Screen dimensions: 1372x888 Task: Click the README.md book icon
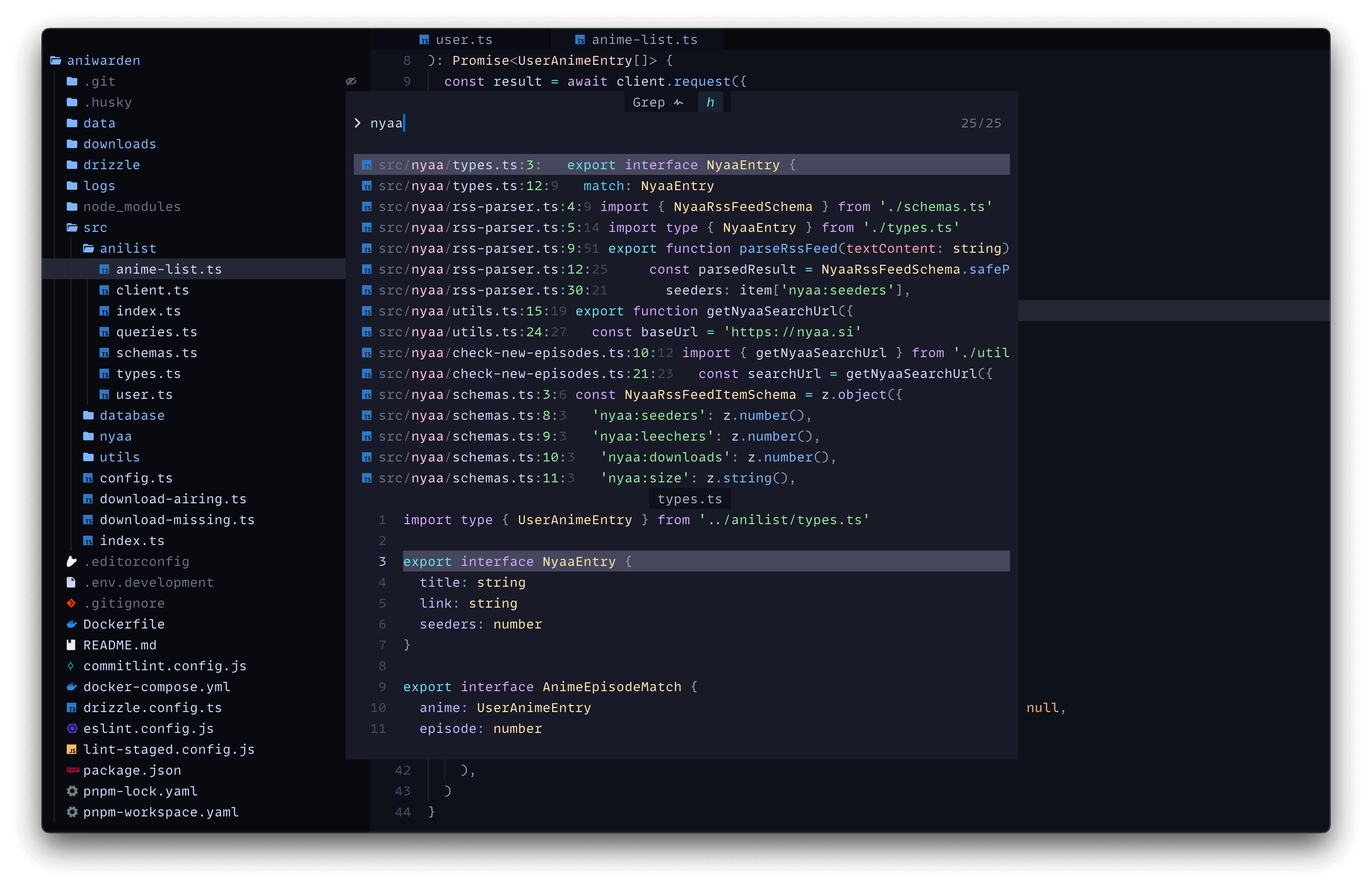point(72,645)
